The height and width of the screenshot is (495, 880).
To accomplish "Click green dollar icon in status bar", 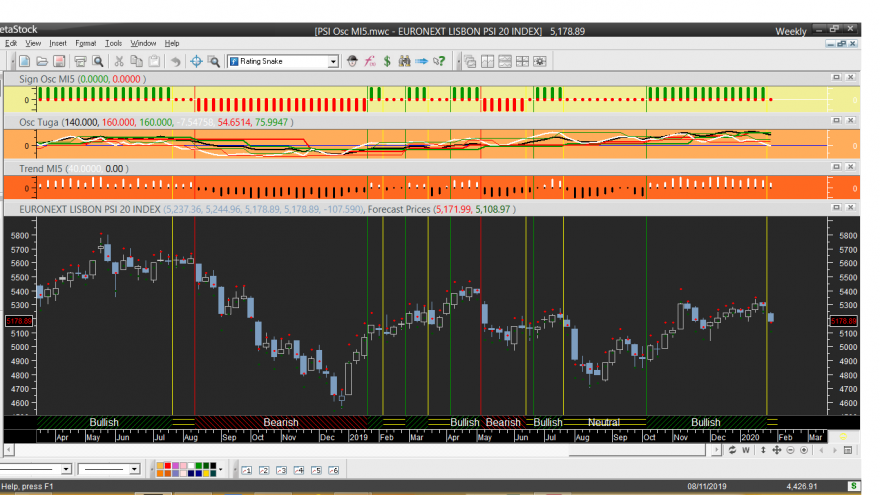I will coord(854,486).
